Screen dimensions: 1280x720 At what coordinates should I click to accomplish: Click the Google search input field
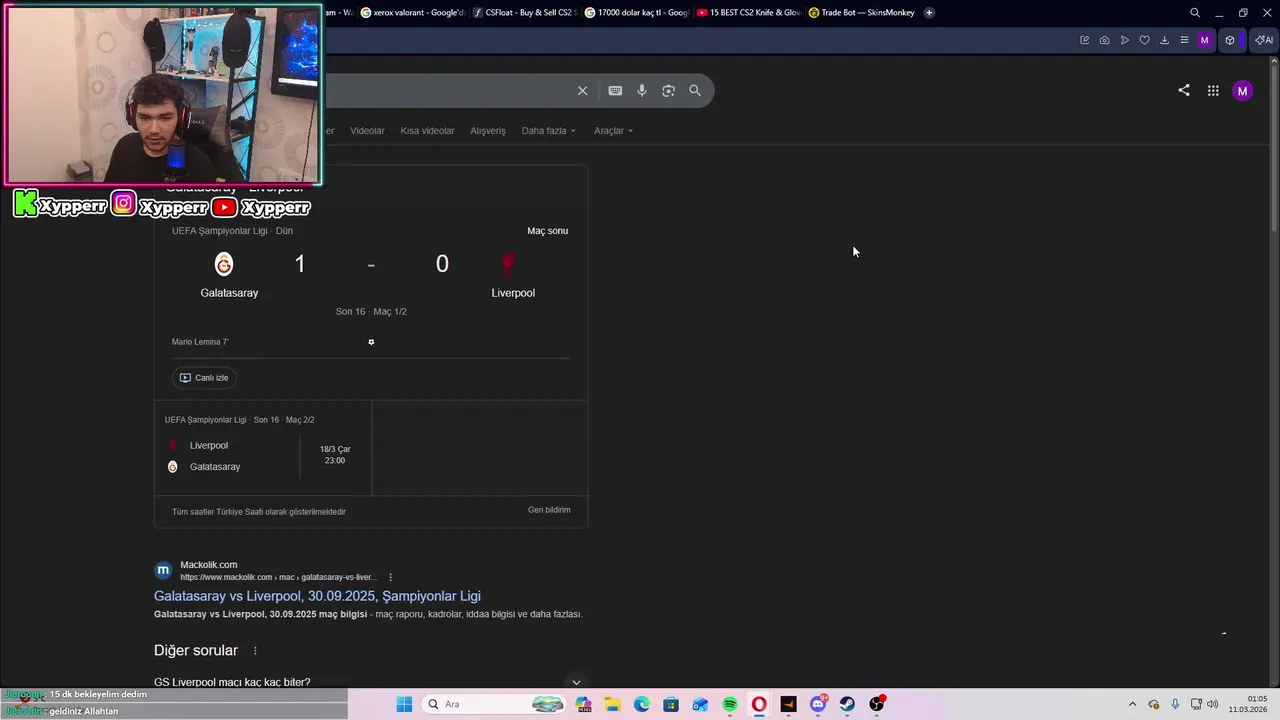pyautogui.click(x=450, y=91)
